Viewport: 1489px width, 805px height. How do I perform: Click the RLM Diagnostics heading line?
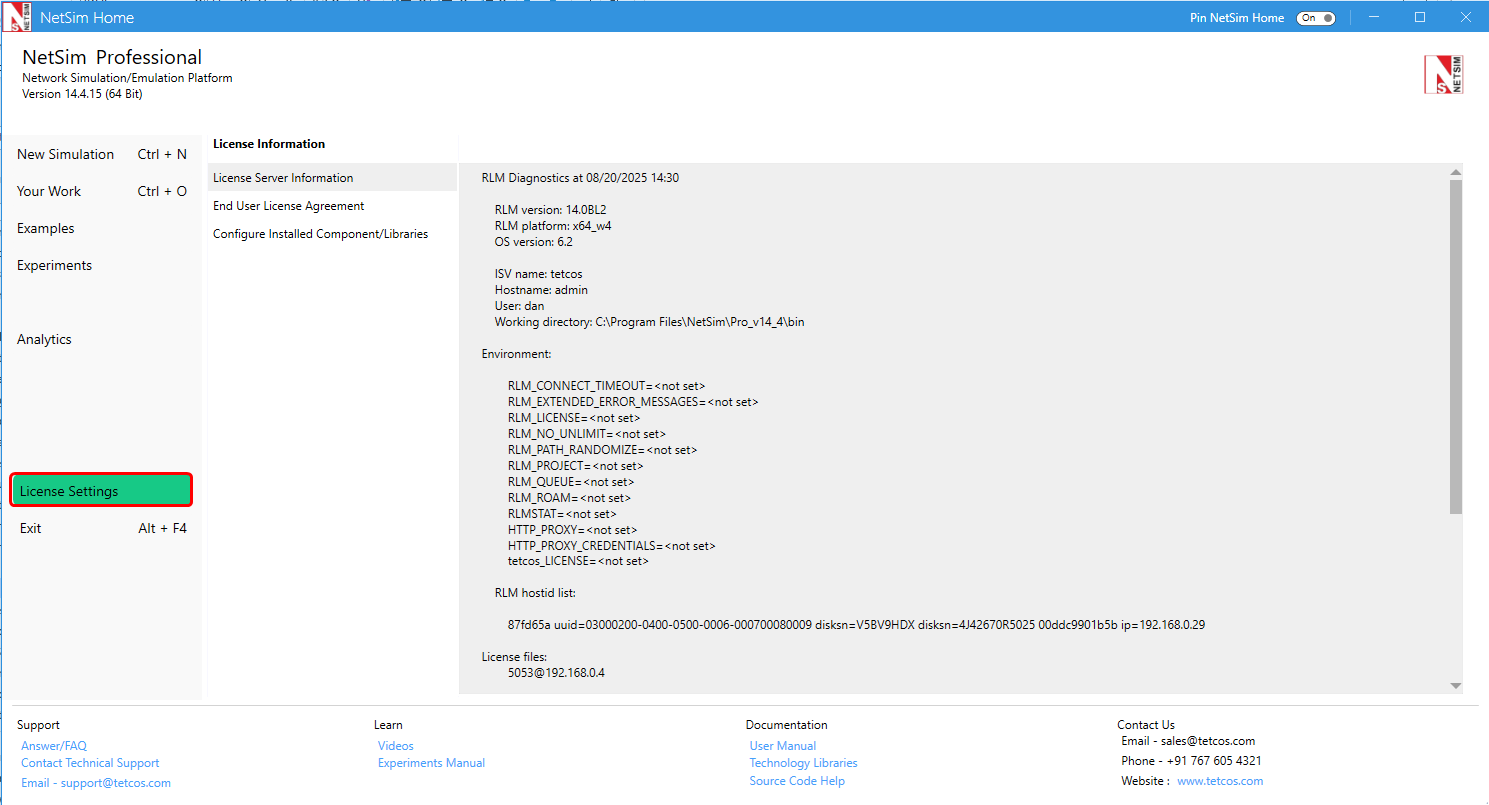[580, 178]
